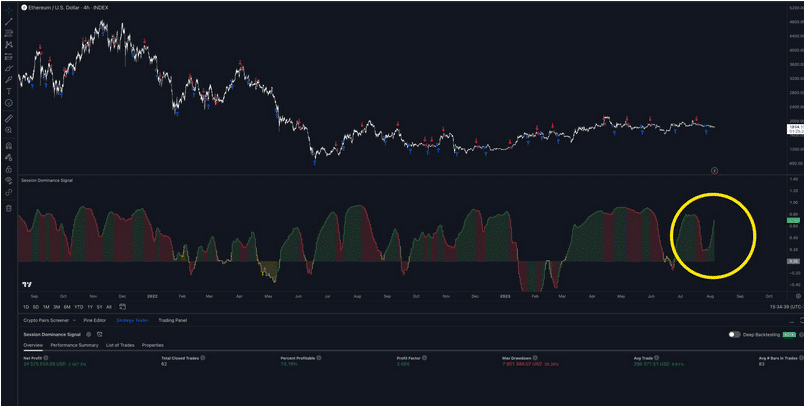Open time axis settings gear
The height and width of the screenshot is (406, 804).
coord(798,296)
